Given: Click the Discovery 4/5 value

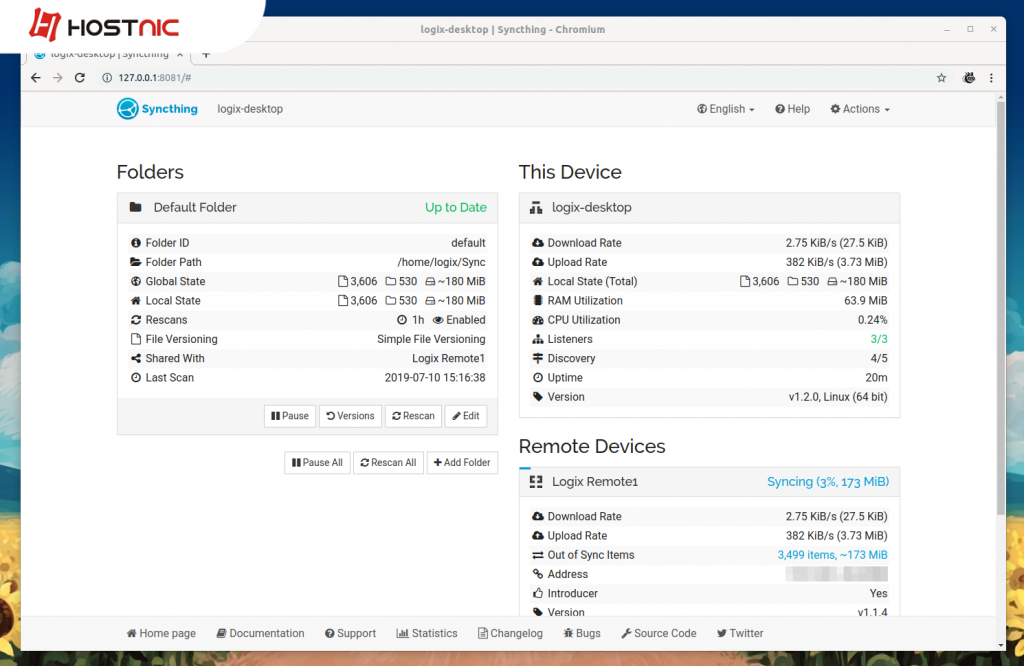Looking at the screenshot, I should (878, 358).
